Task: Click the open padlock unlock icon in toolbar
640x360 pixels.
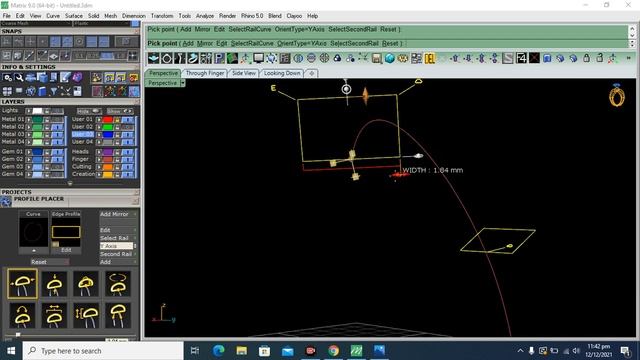Action: pos(600,58)
